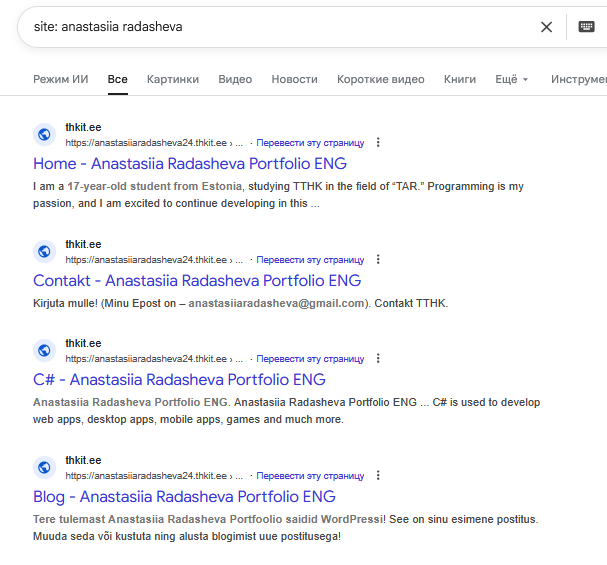607x565 pixels.
Task: Click into the search query input field
Action: click(280, 27)
